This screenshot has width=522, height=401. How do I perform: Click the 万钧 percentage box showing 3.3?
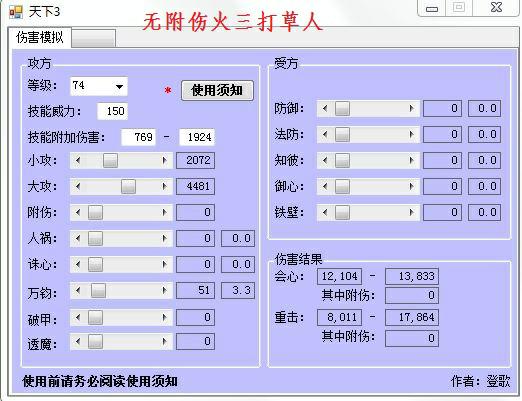[x=238, y=290]
